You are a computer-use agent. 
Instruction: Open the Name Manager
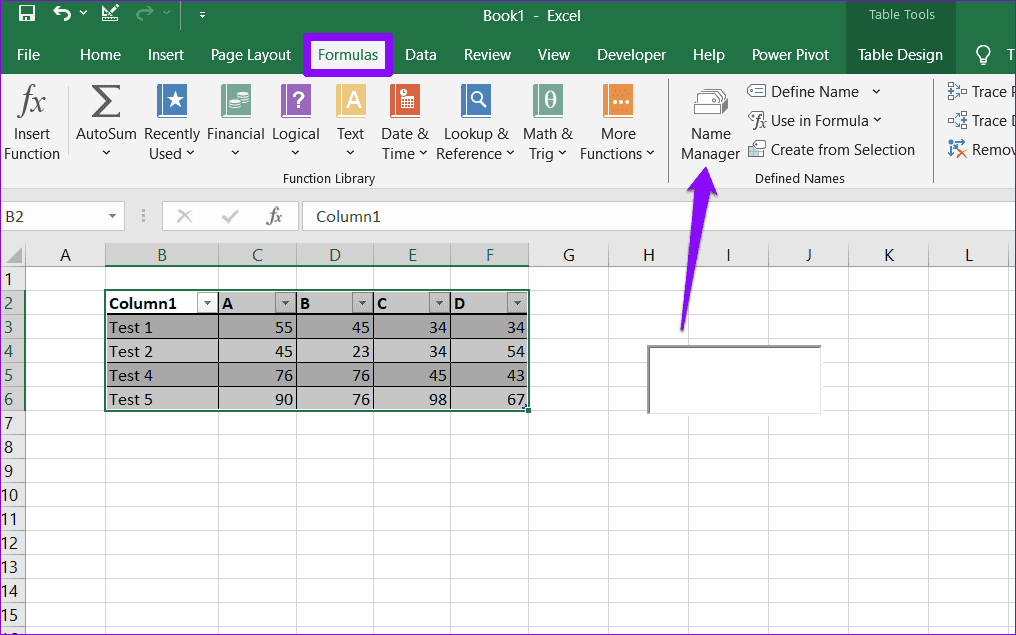click(x=709, y=120)
